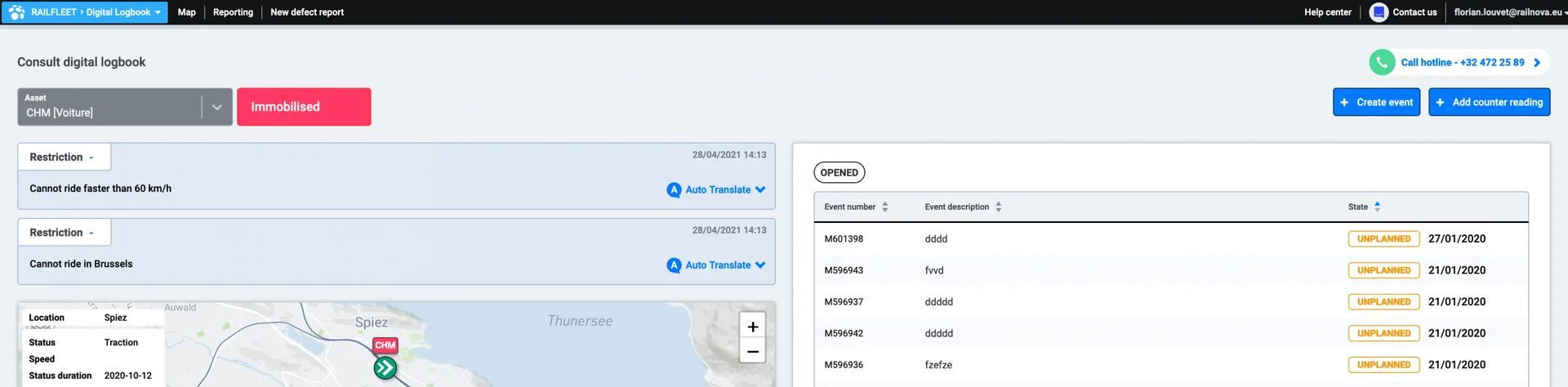Screen dimensions: 1568x387
Task: Click the green phone hotline icon
Action: coord(1382,62)
